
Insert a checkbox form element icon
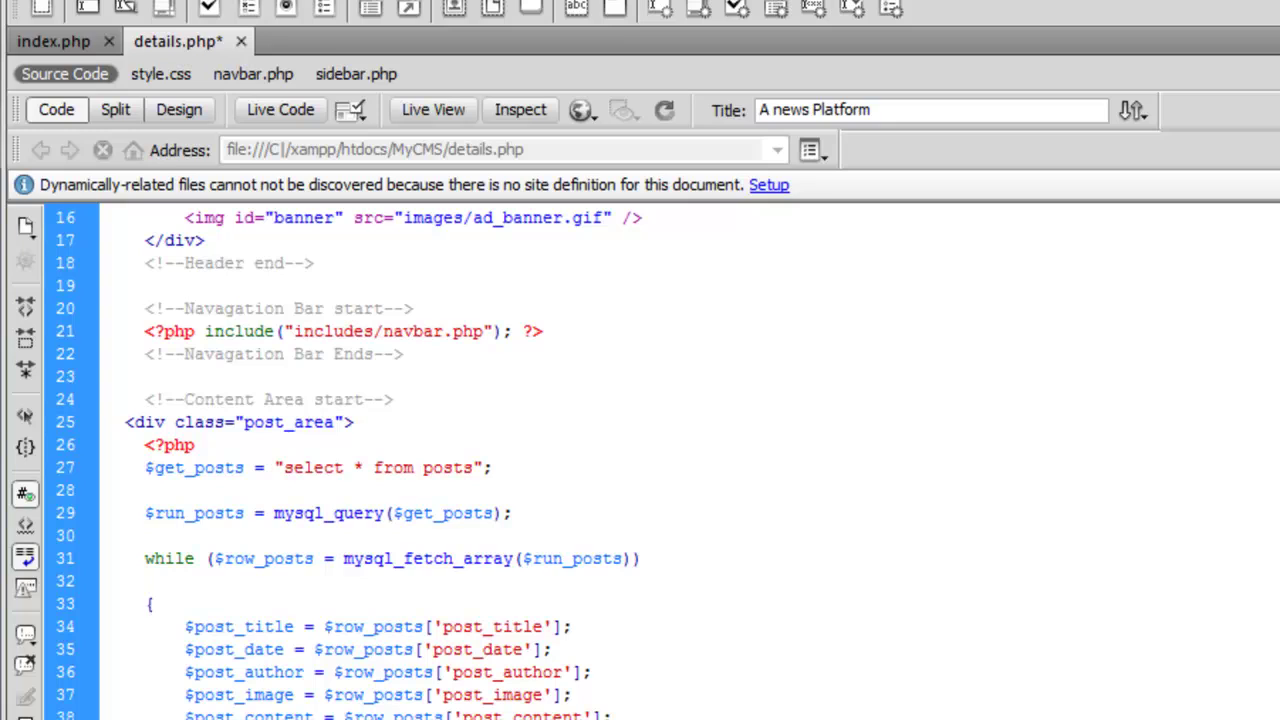pos(210,8)
